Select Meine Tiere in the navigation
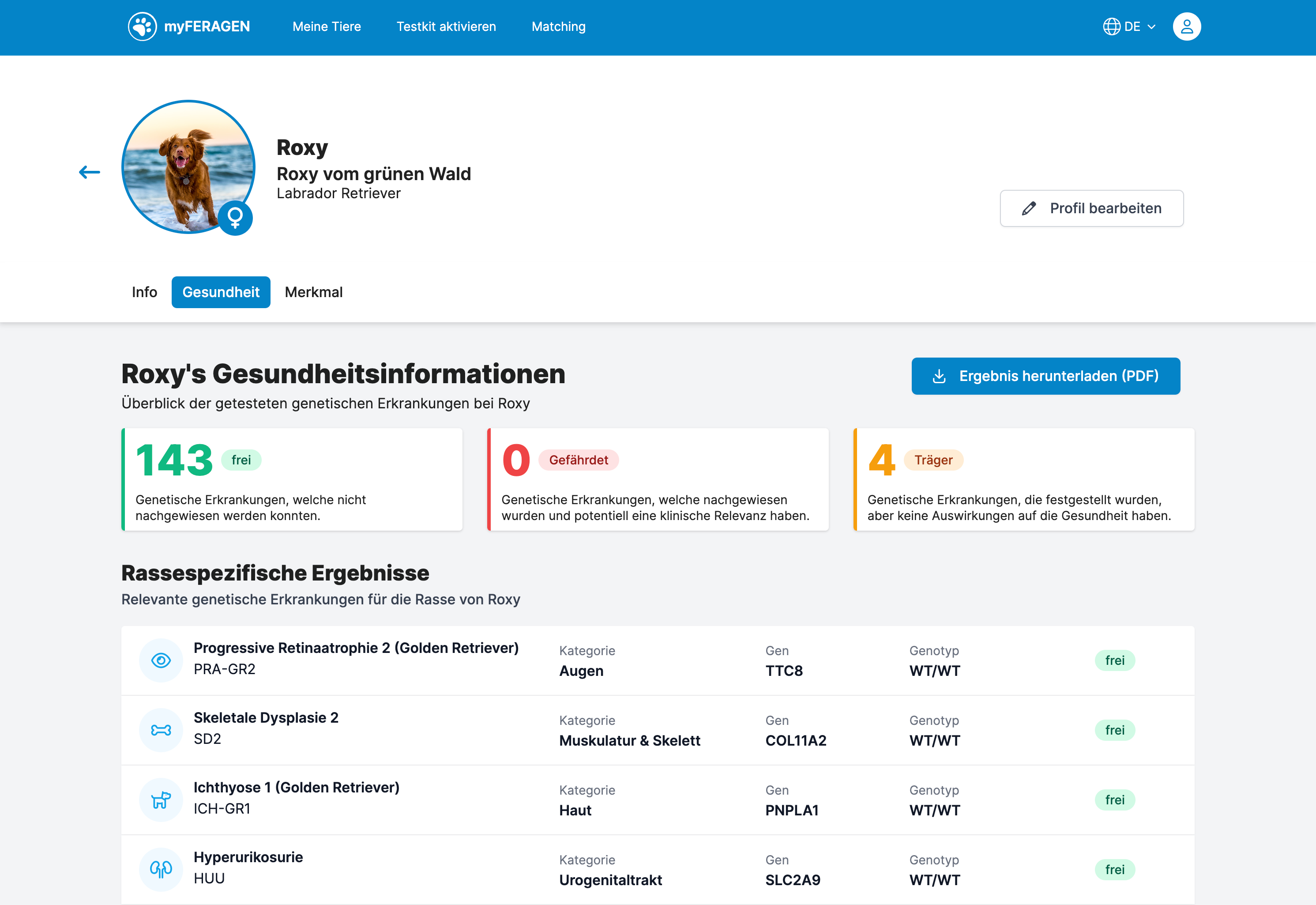This screenshot has height=905, width=1316. click(x=327, y=26)
